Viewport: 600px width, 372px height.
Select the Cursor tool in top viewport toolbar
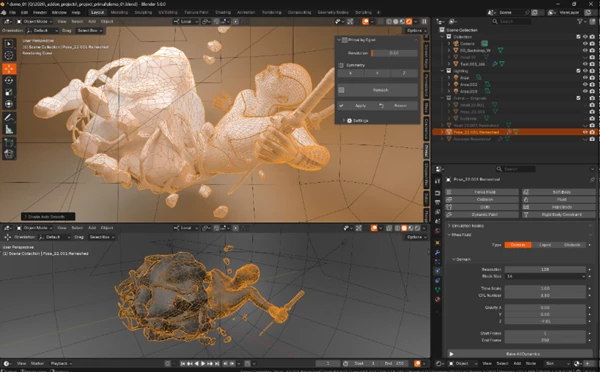click(9, 55)
